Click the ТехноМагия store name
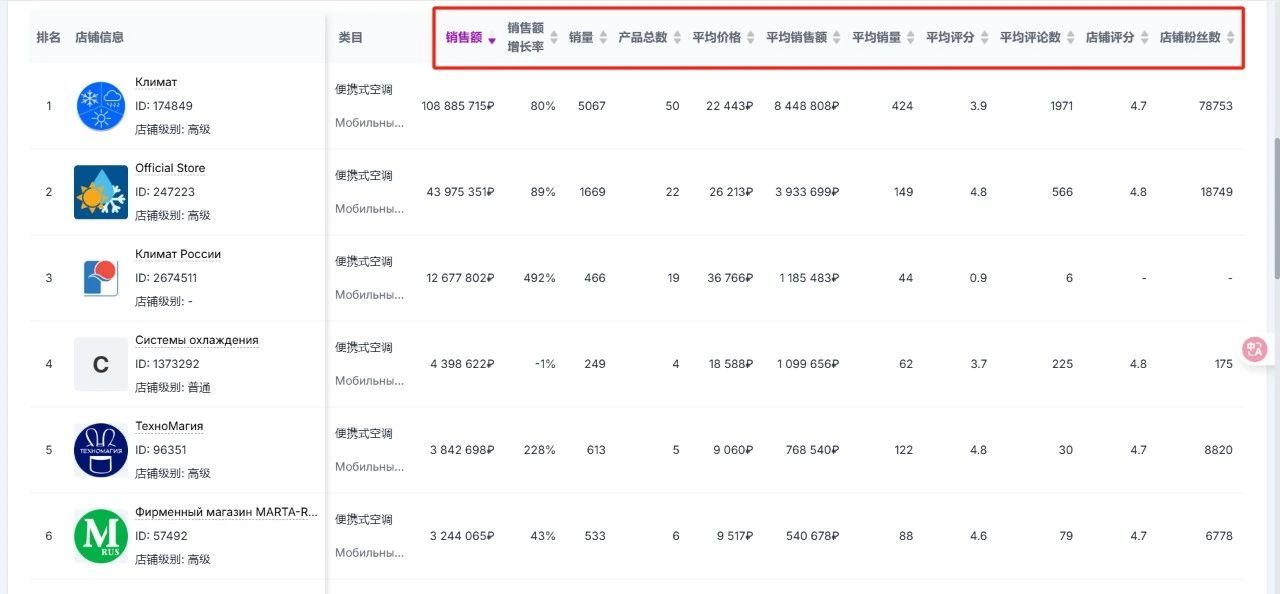The height and width of the screenshot is (594, 1280). [x=169, y=426]
